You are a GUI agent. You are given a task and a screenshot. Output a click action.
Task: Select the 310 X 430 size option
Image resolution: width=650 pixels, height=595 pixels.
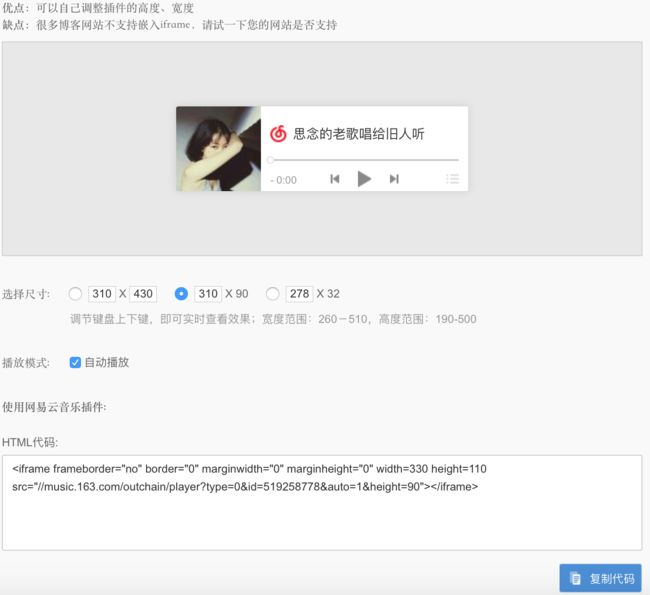tap(75, 294)
